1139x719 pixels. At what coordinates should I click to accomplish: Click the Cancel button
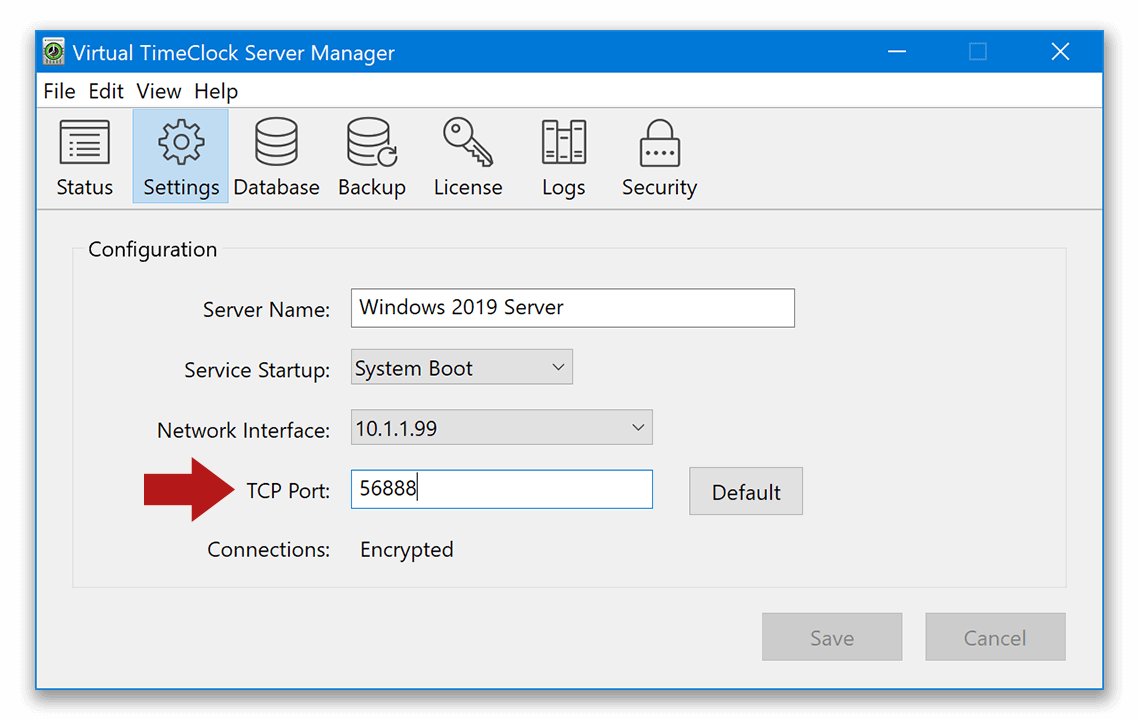click(x=995, y=638)
